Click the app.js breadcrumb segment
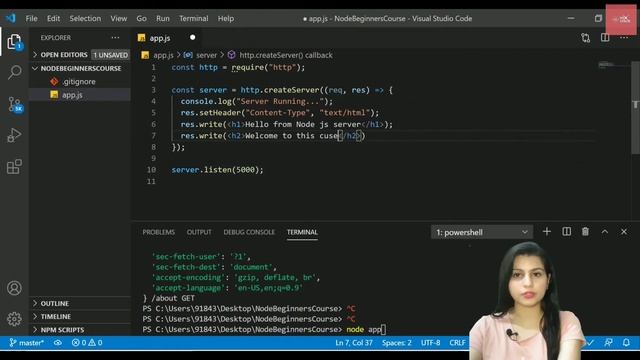640x360 pixels. (163, 55)
